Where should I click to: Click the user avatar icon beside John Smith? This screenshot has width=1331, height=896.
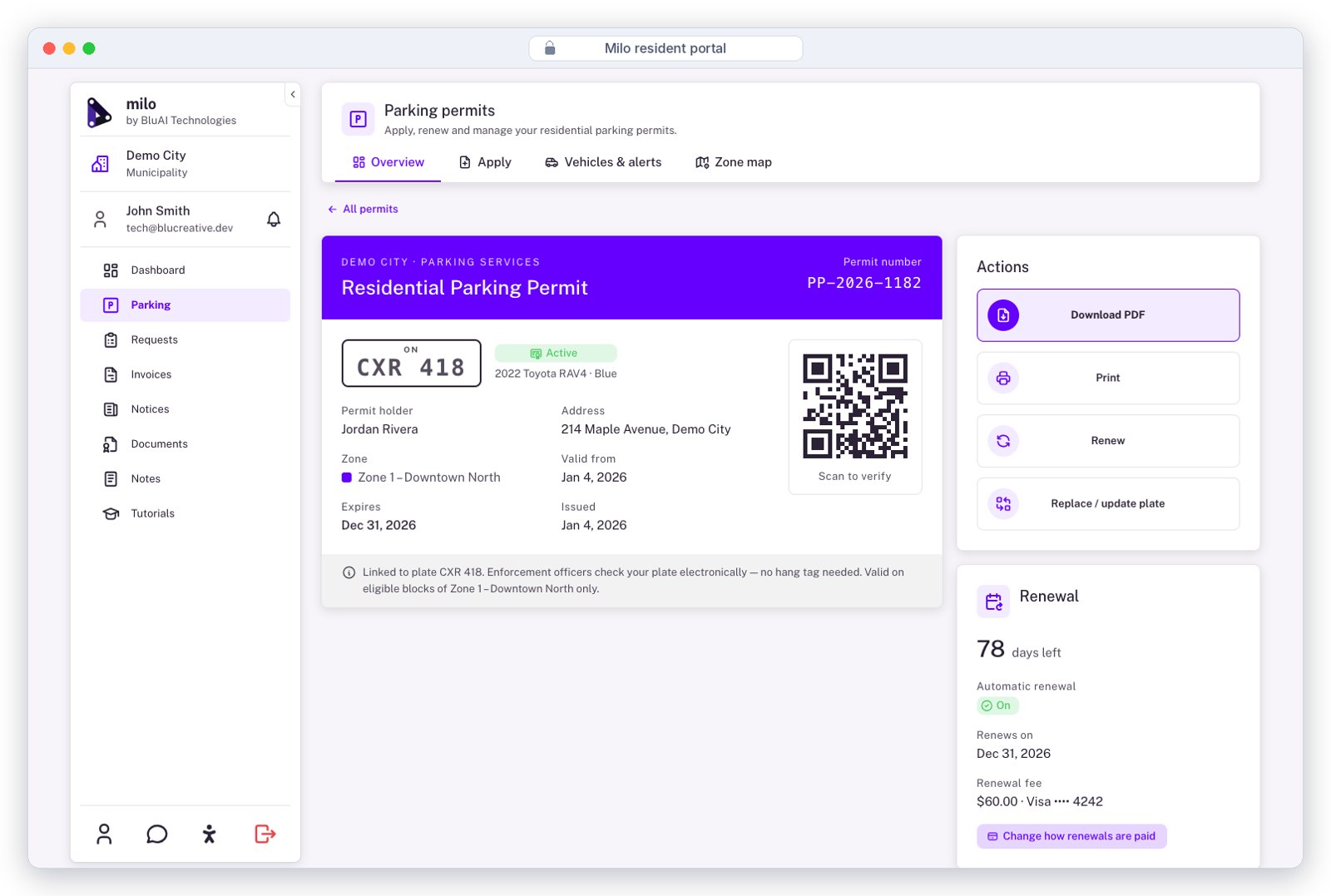pyautogui.click(x=100, y=220)
